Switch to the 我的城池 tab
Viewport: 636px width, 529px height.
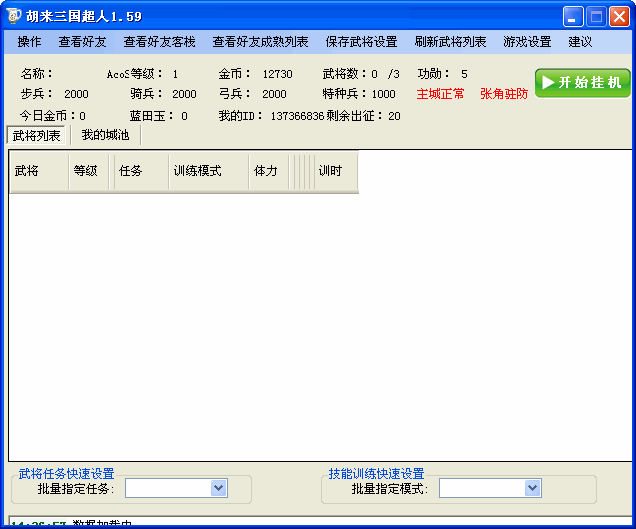(105, 135)
